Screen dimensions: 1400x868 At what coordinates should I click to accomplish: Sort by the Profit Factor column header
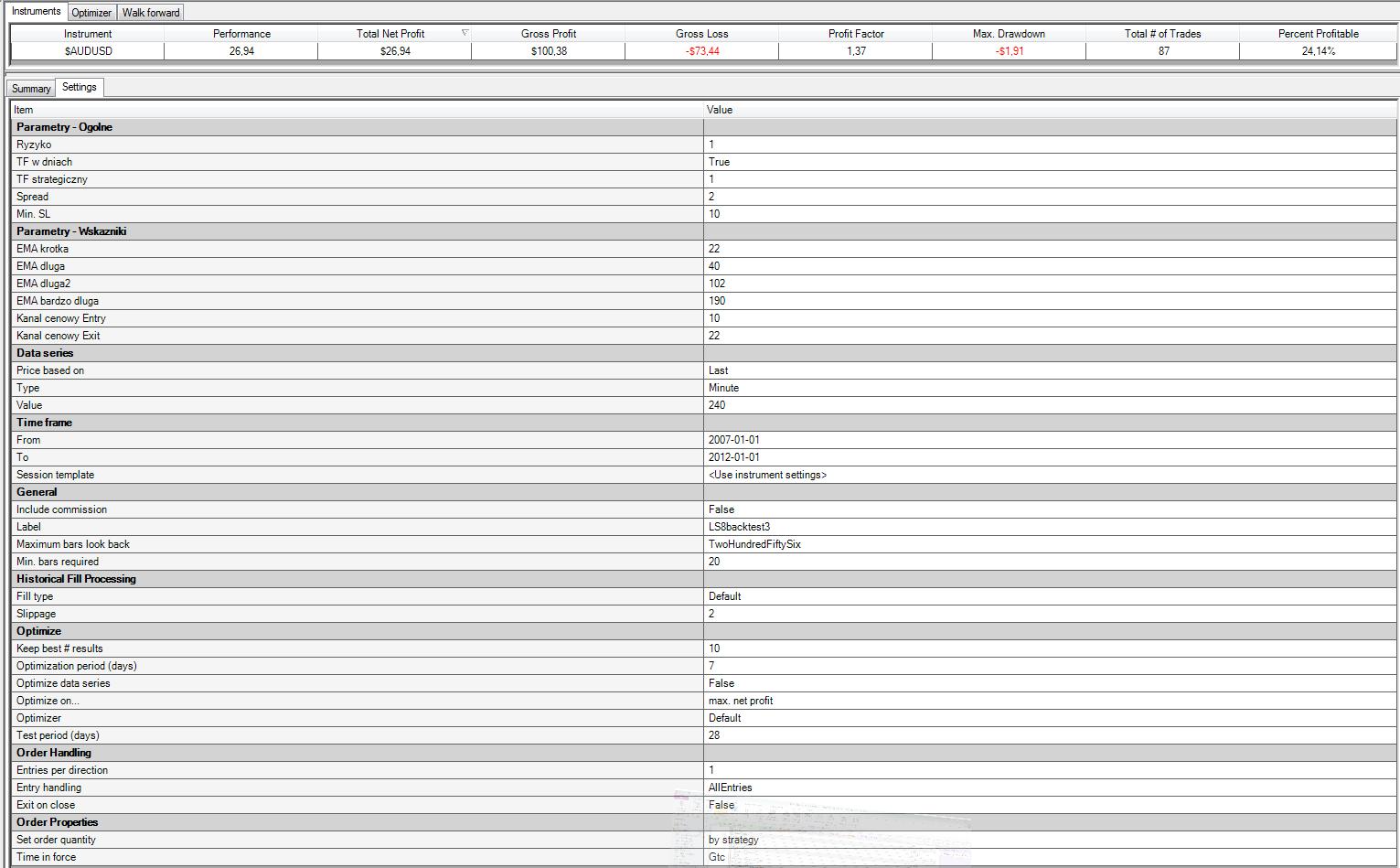856,34
